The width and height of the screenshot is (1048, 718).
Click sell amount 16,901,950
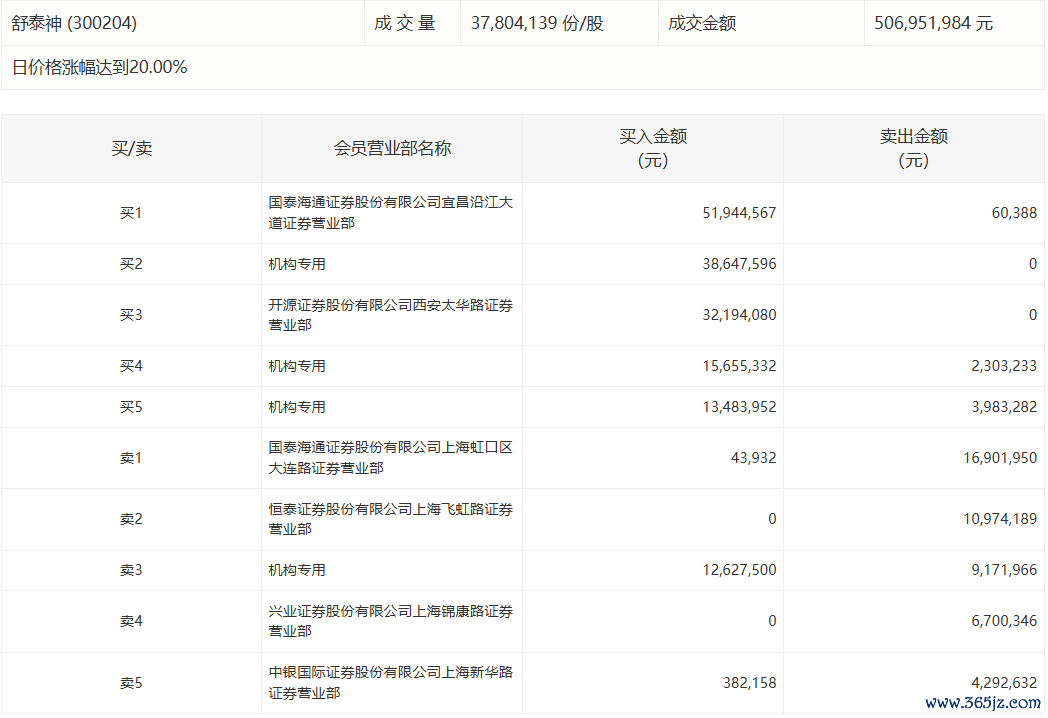(x=1000, y=459)
